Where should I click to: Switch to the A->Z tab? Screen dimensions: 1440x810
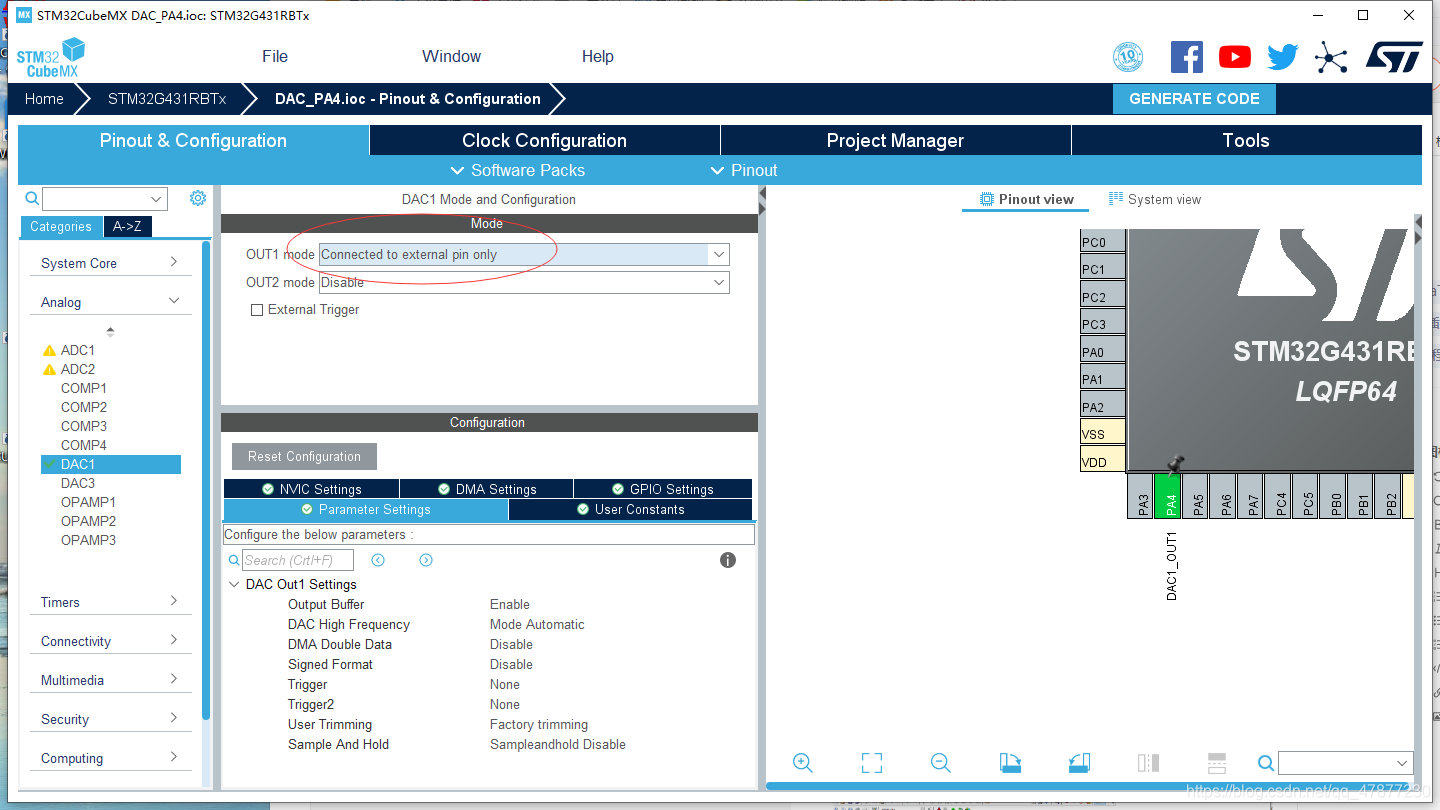127,227
